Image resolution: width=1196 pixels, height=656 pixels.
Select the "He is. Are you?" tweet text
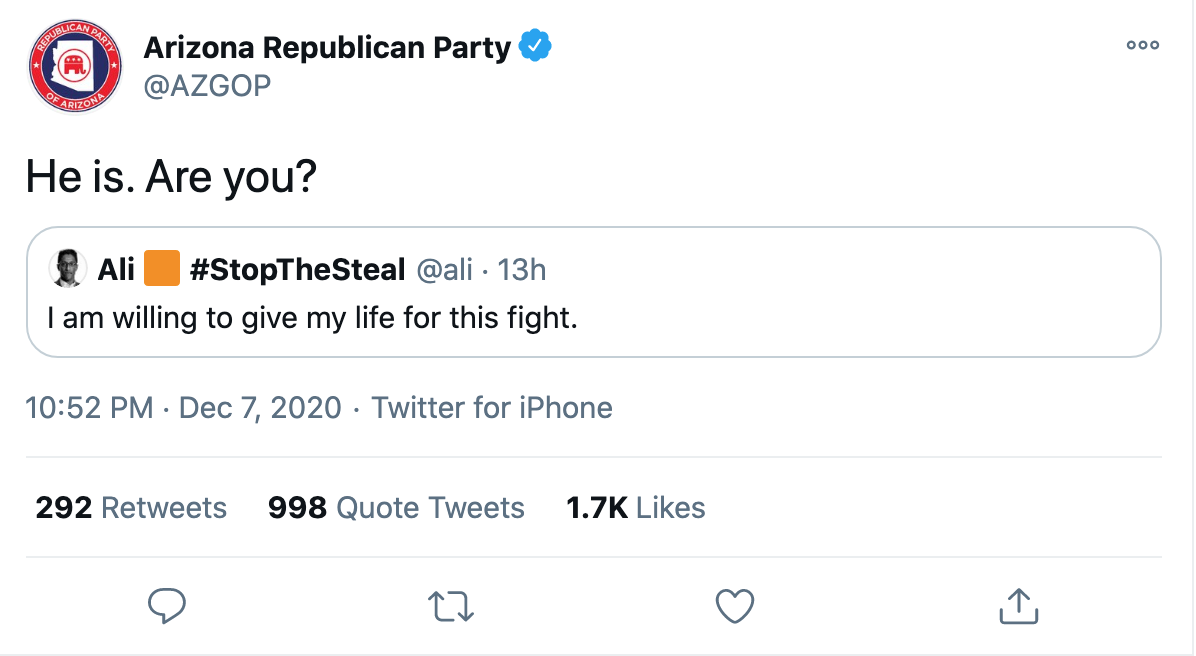[171, 177]
